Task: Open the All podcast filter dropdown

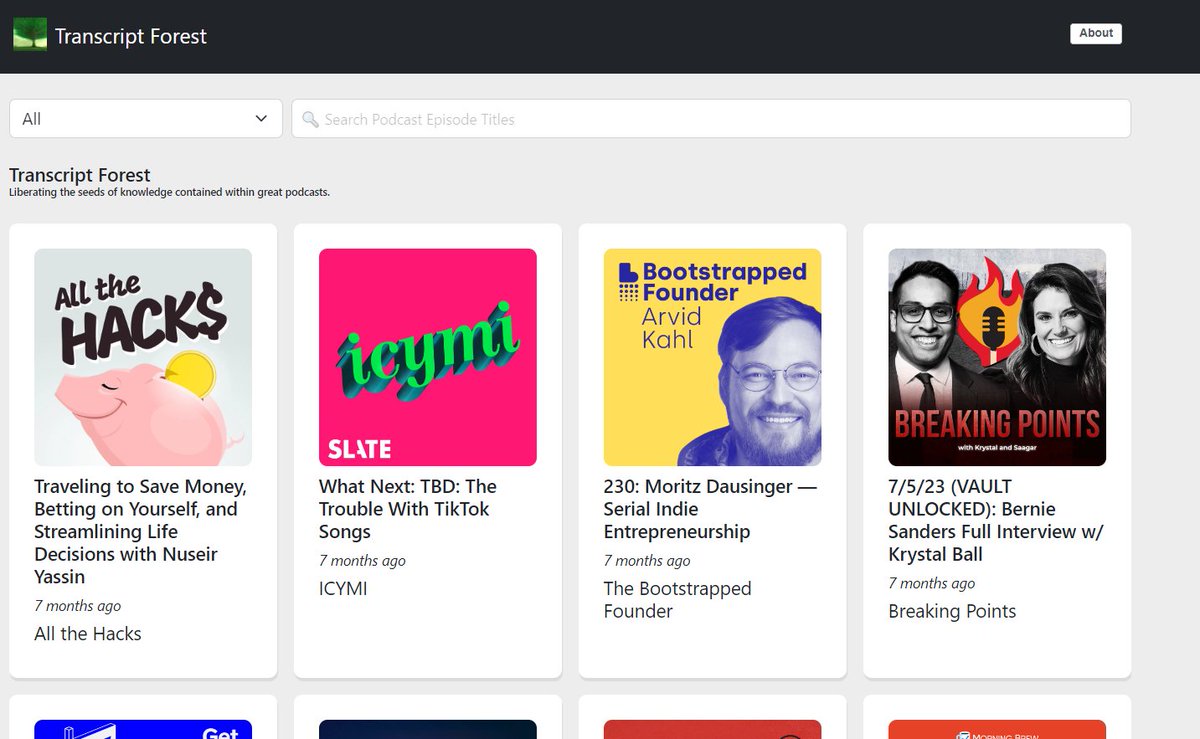Action: [146, 119]
